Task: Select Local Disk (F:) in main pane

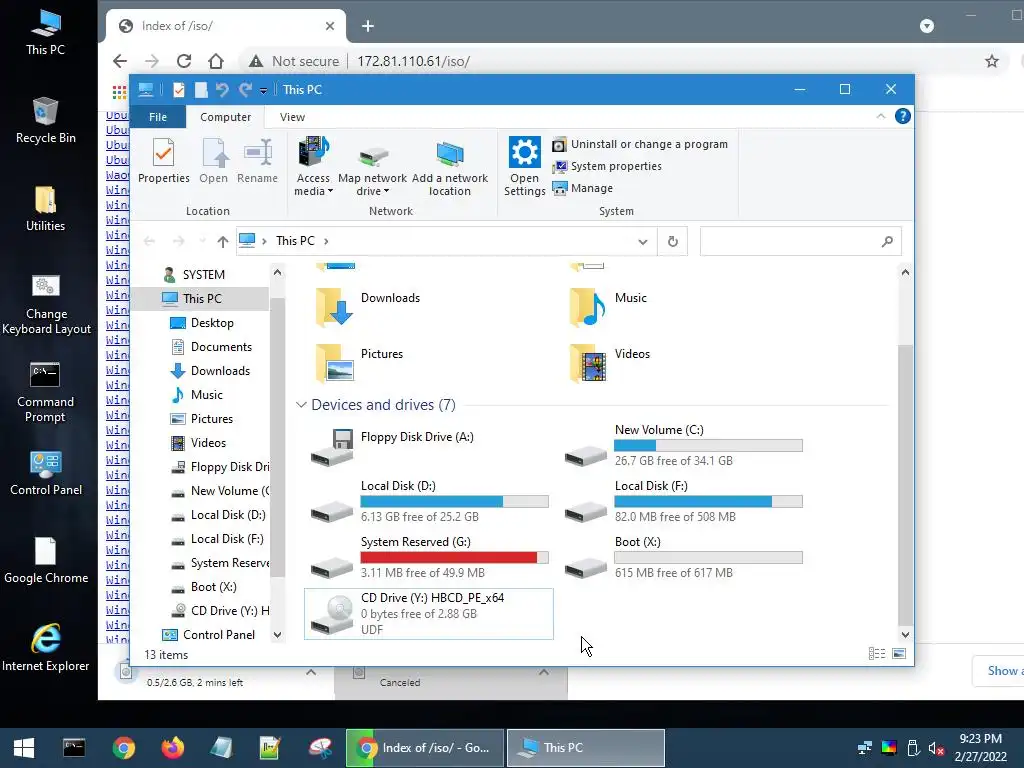Action: [683, 502]
